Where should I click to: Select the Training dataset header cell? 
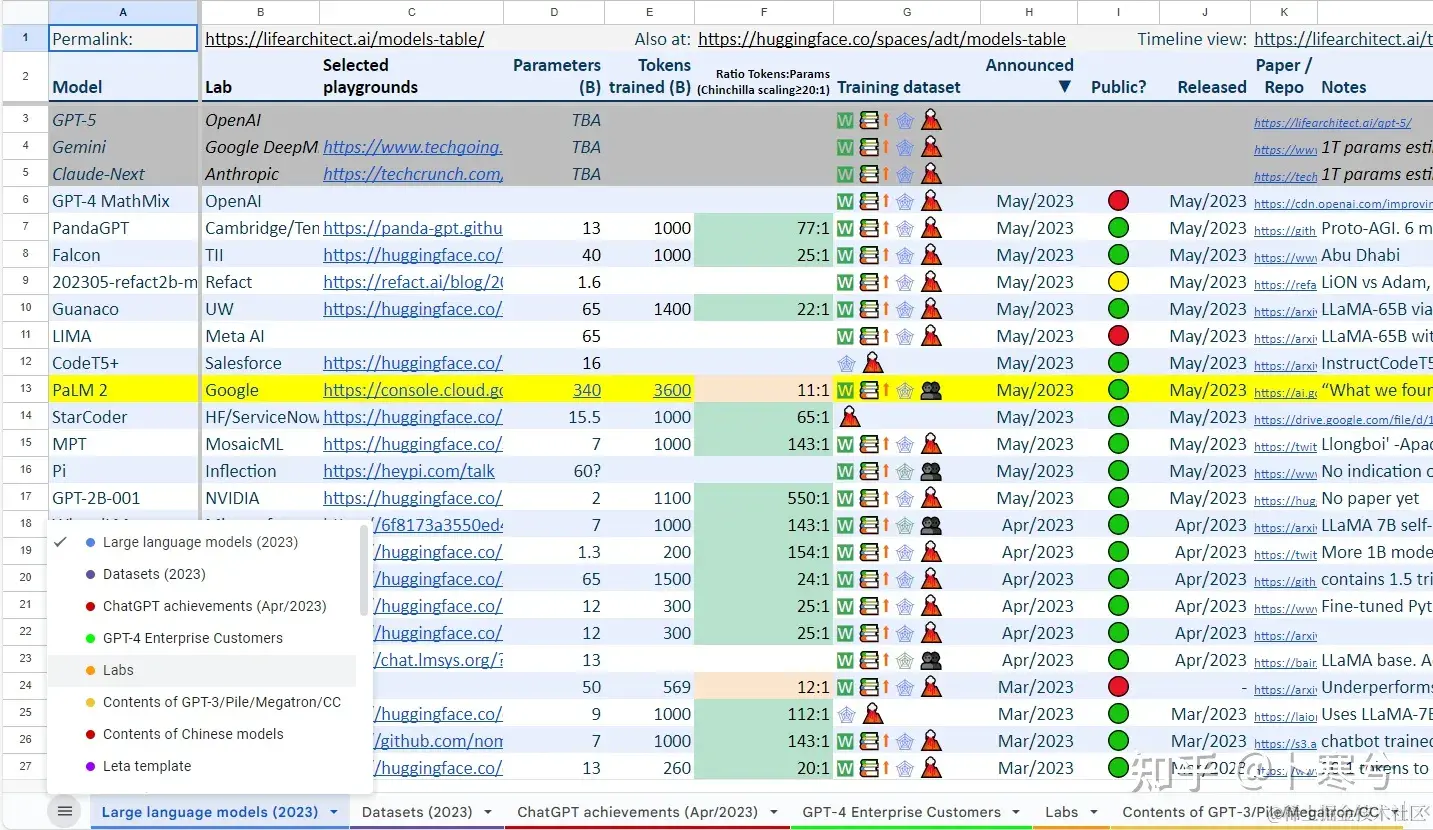point(907,76)
